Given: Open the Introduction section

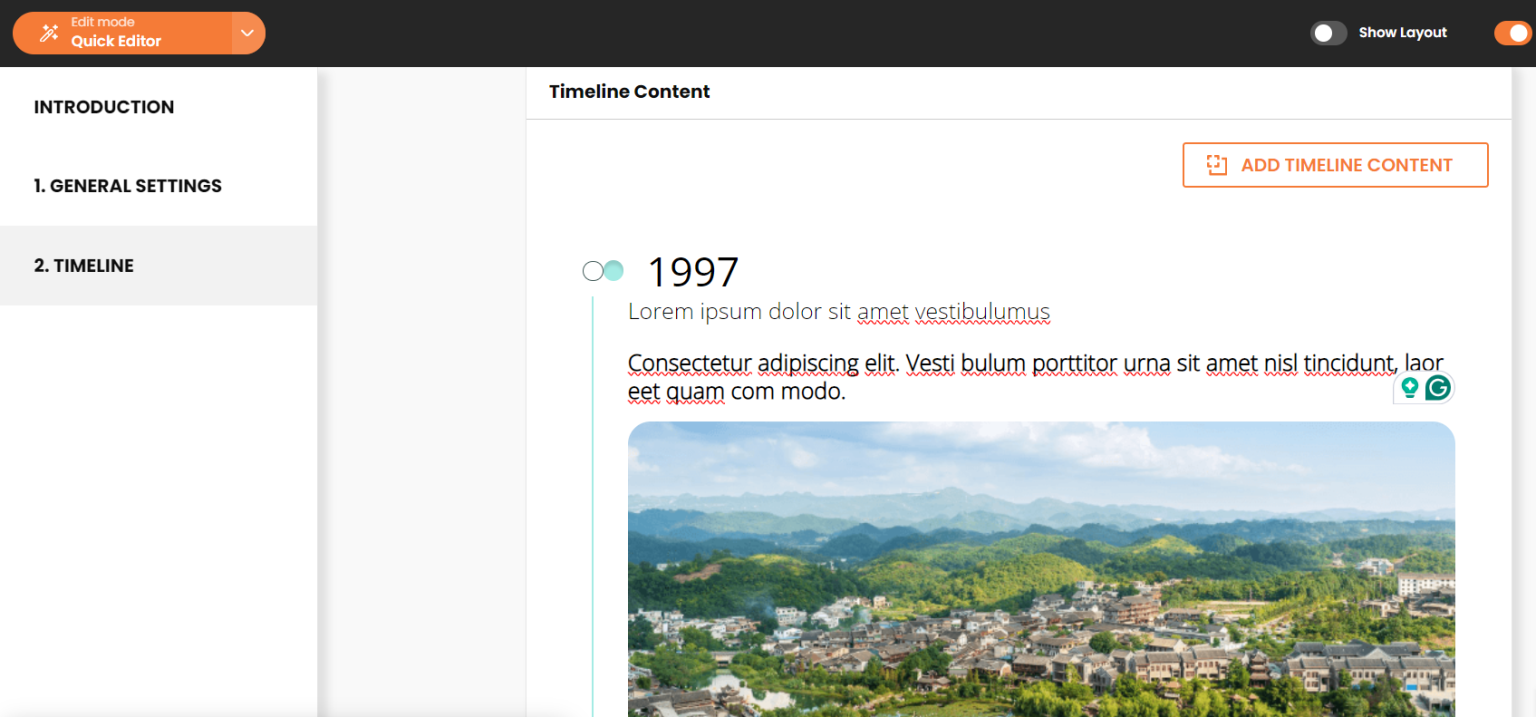Looking at the screenshot, I should [x=104, y=107].
